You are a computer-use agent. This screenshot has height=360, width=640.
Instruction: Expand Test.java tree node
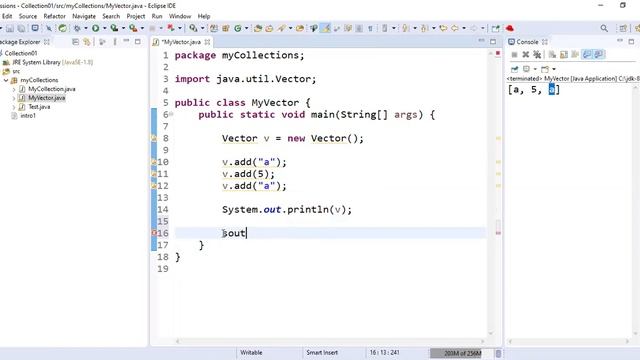pos(14,107)
